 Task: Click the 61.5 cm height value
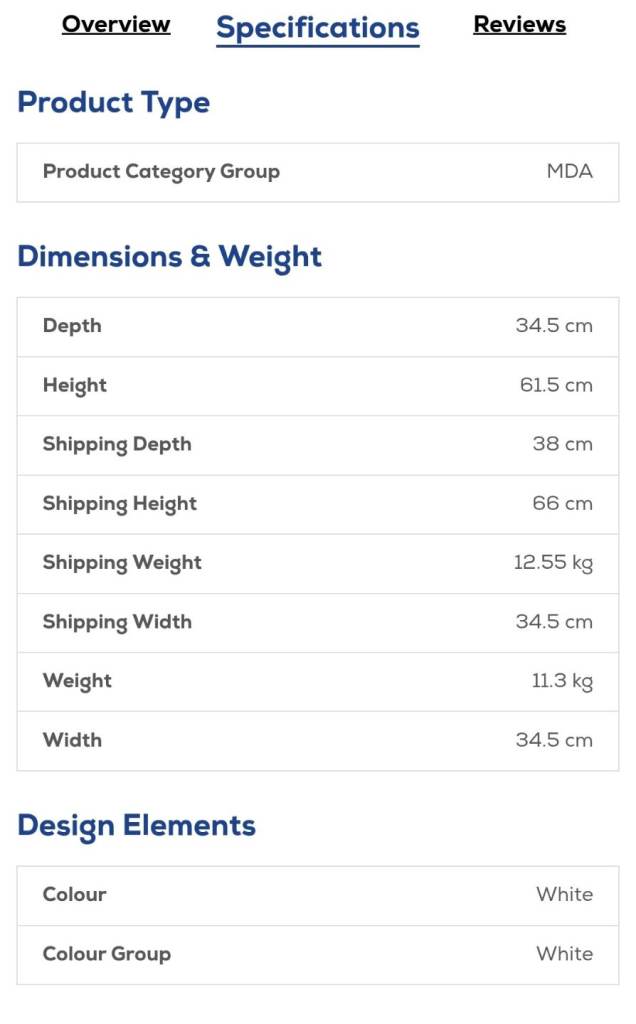[x=556, y=385]
